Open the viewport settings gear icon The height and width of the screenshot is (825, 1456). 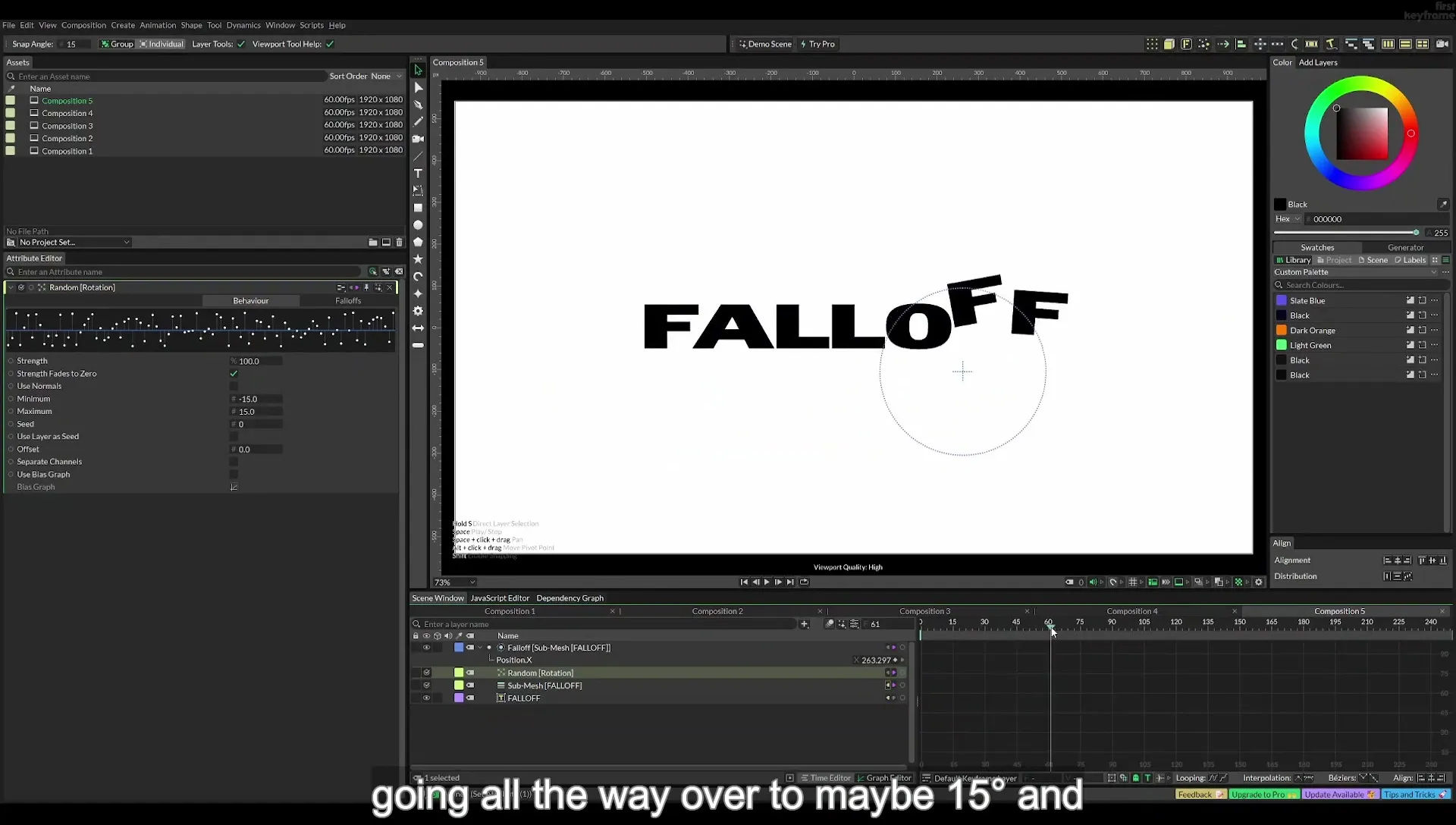(x=1259, y=582)
